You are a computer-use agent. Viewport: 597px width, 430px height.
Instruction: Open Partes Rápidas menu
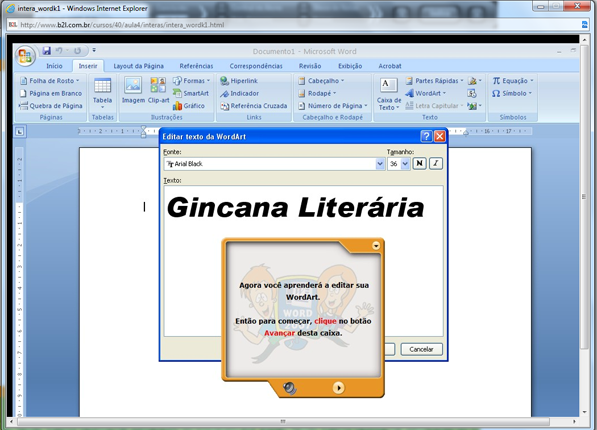pos(434,81)
